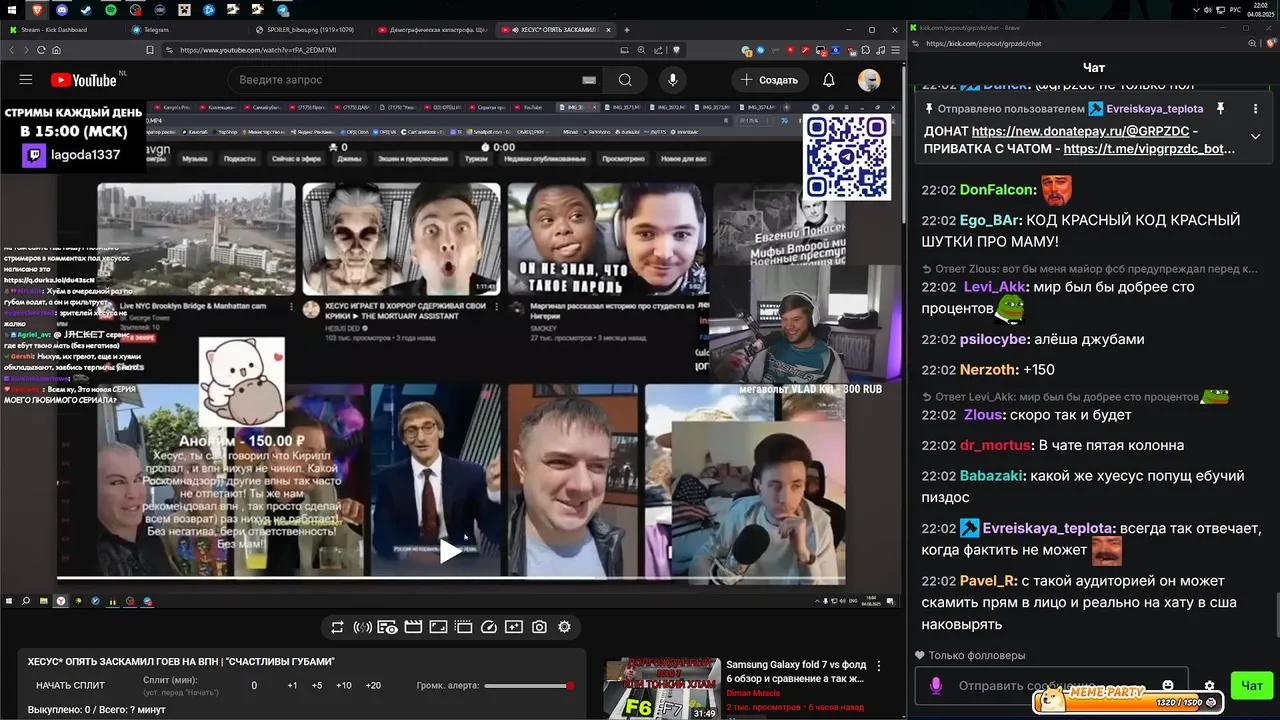The height and width of the screenshot is (720, 1280).
Task: Expand the pinned message chevron
Action: (1255, 137)
